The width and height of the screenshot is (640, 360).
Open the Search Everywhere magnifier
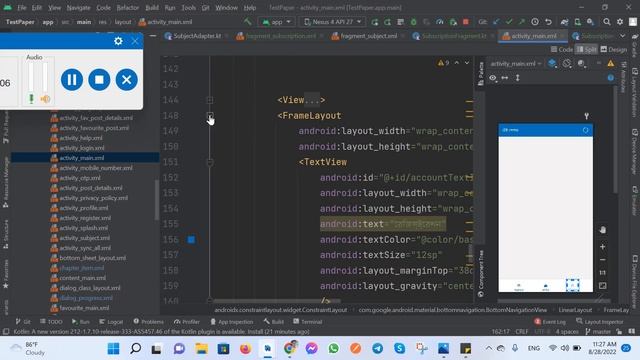(x=607, y=22)
